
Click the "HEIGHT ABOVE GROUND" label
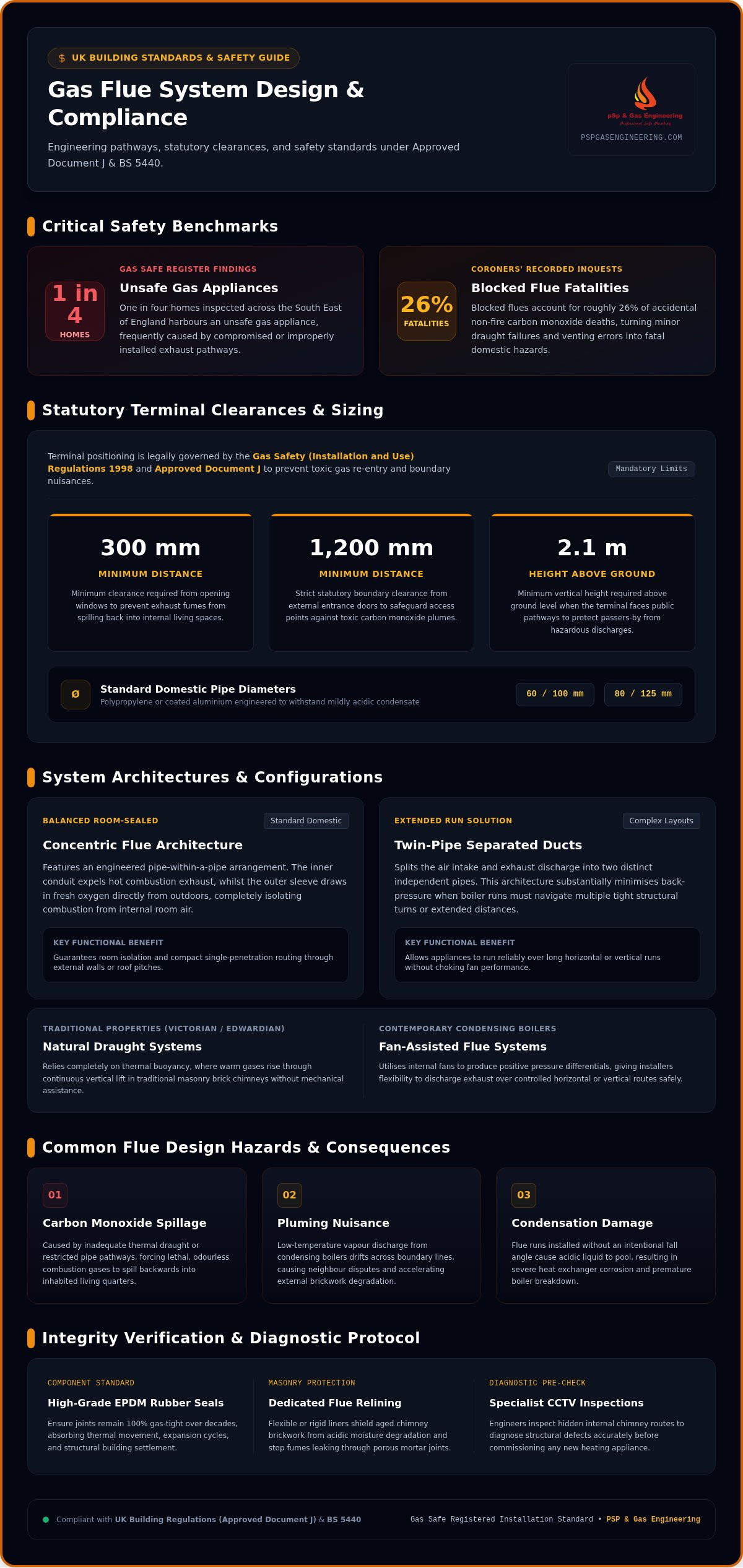point(592,574)
